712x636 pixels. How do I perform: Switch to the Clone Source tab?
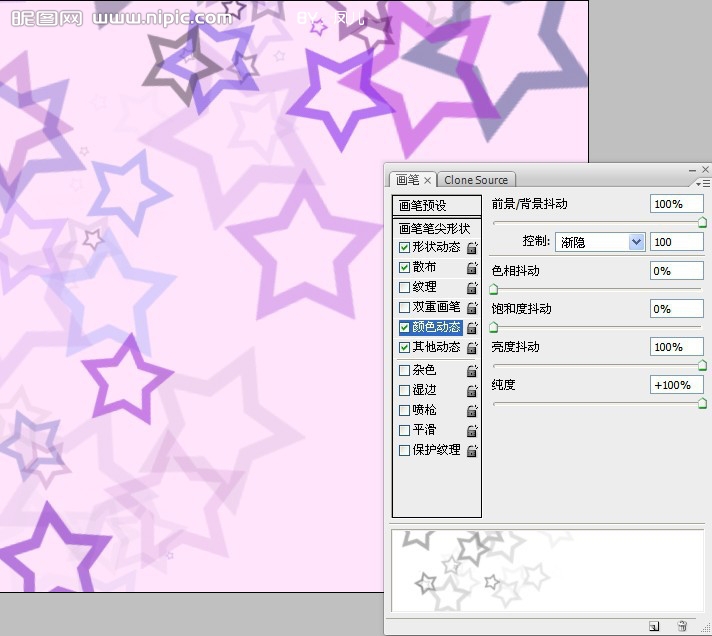(x=476, y=180)
